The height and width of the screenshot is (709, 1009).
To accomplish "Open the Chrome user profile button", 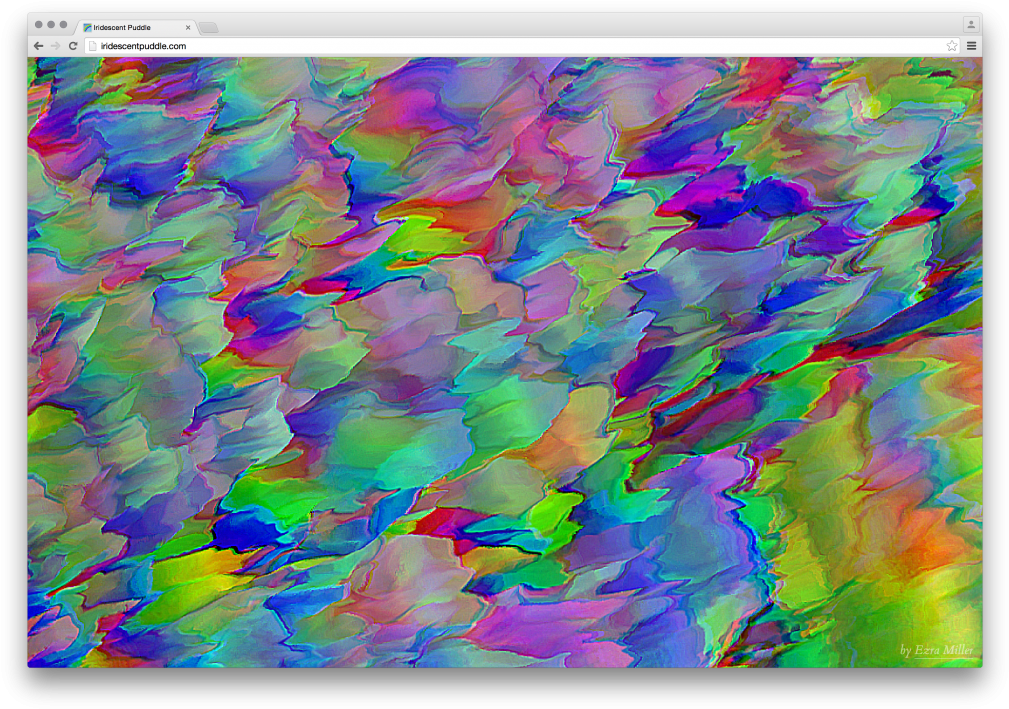I will click(970, 25).
